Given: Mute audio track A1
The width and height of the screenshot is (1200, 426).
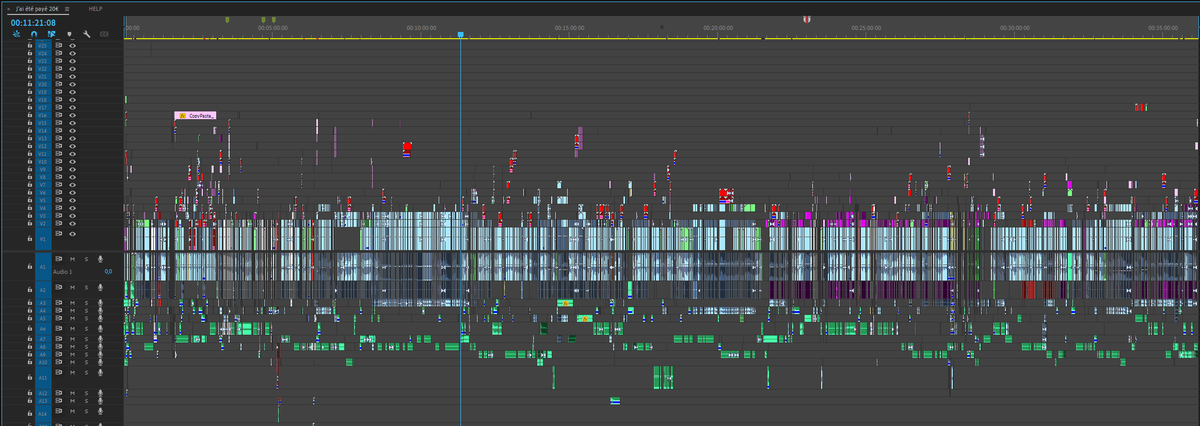Looking at the screenshot, I should 73,258.
